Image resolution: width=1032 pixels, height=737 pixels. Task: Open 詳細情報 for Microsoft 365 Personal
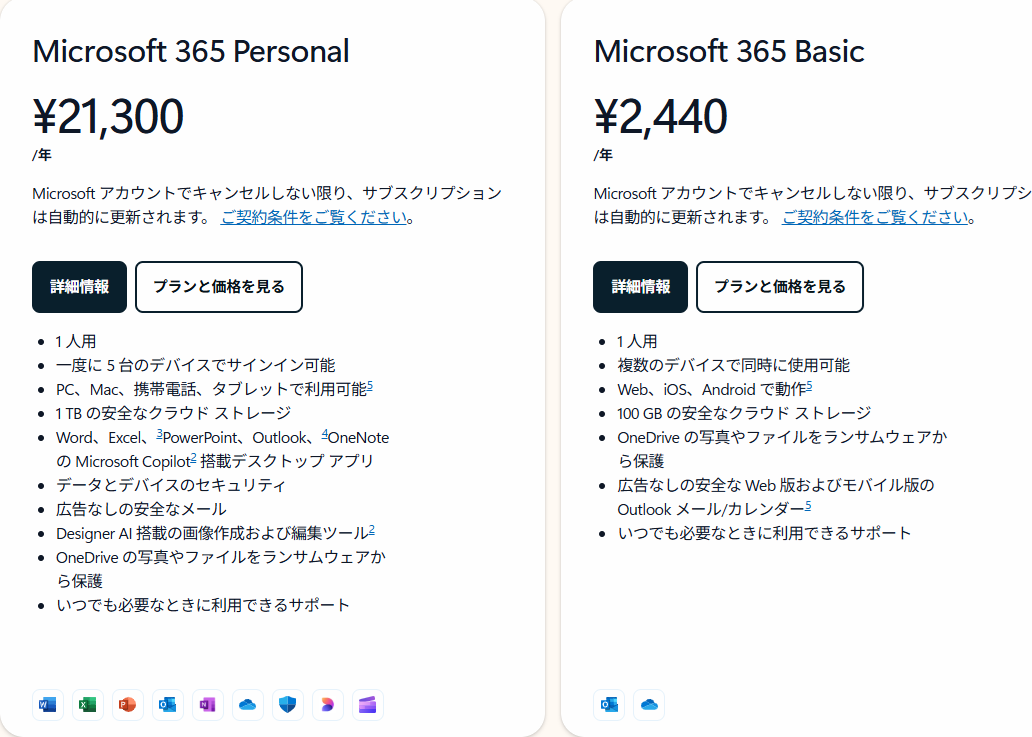(x=80, y=287)
